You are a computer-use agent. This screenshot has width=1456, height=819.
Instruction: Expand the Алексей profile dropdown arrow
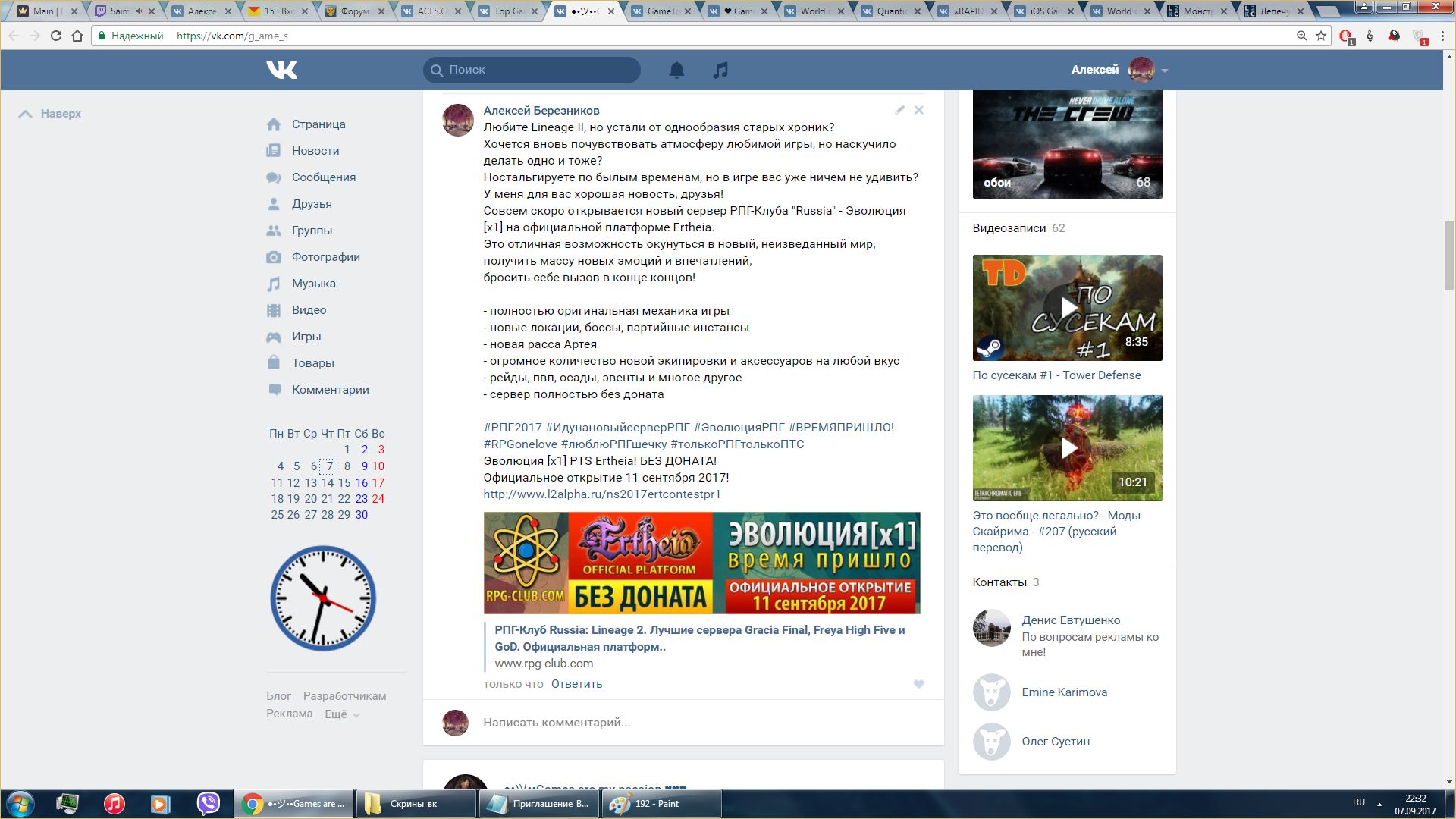(1165, 71)
